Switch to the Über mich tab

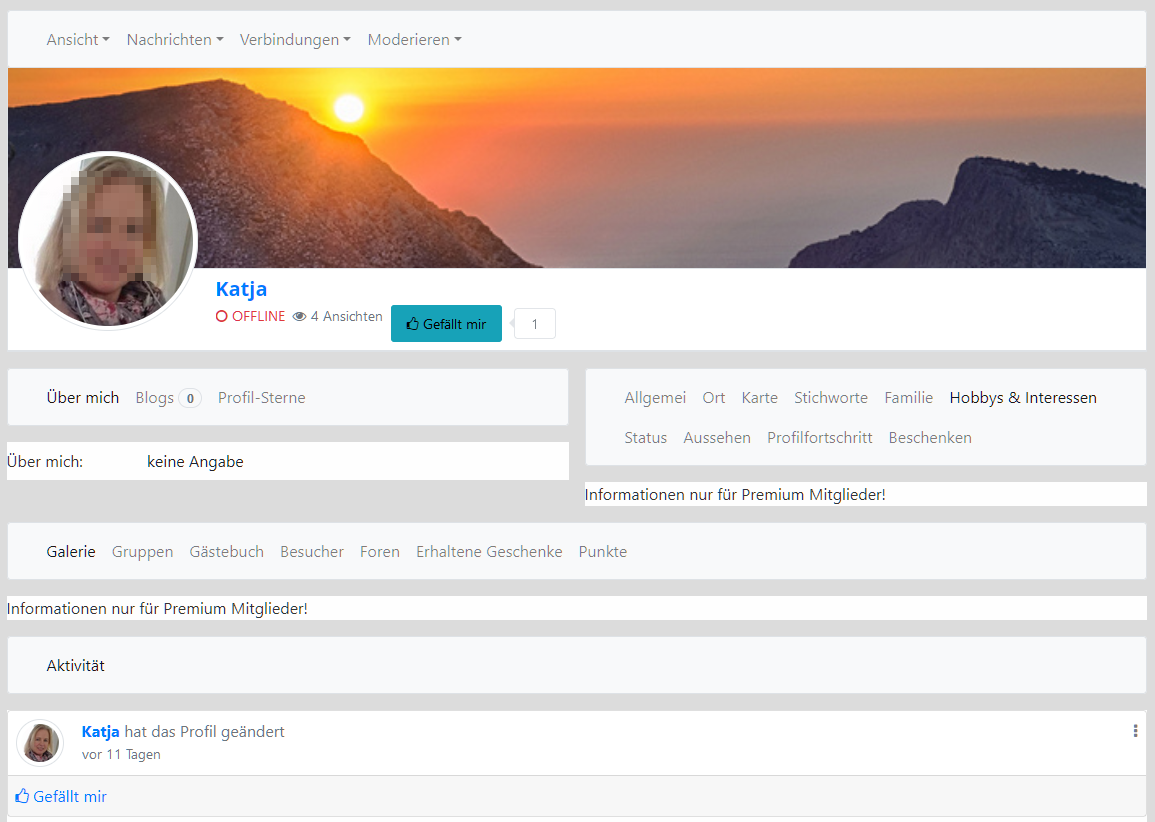[82, 398]
